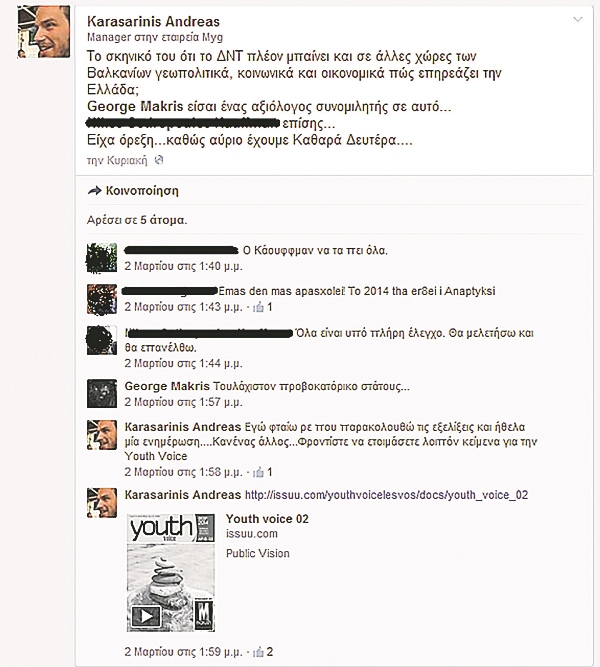View the 5 άτομα who like the post
600x667 pixels.
click(163, 220)
